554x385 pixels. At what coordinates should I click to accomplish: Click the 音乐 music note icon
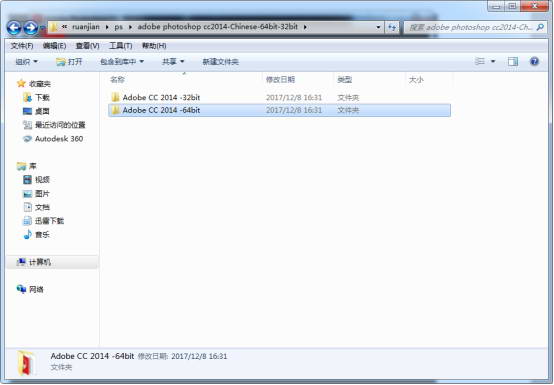pos(27,234)
